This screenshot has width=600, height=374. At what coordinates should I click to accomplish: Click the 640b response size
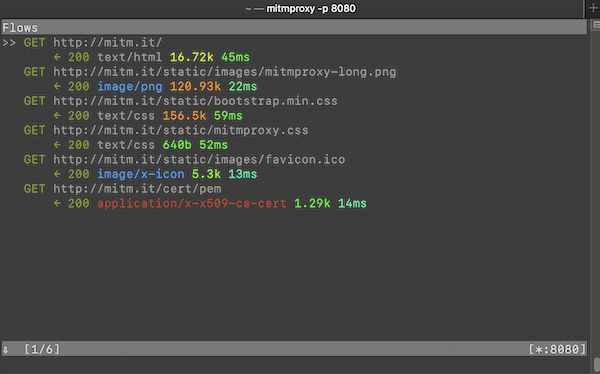coord(177,145)
